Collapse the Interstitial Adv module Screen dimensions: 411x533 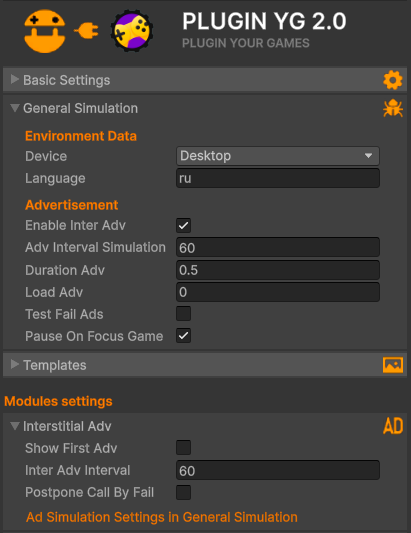[15, 426]
